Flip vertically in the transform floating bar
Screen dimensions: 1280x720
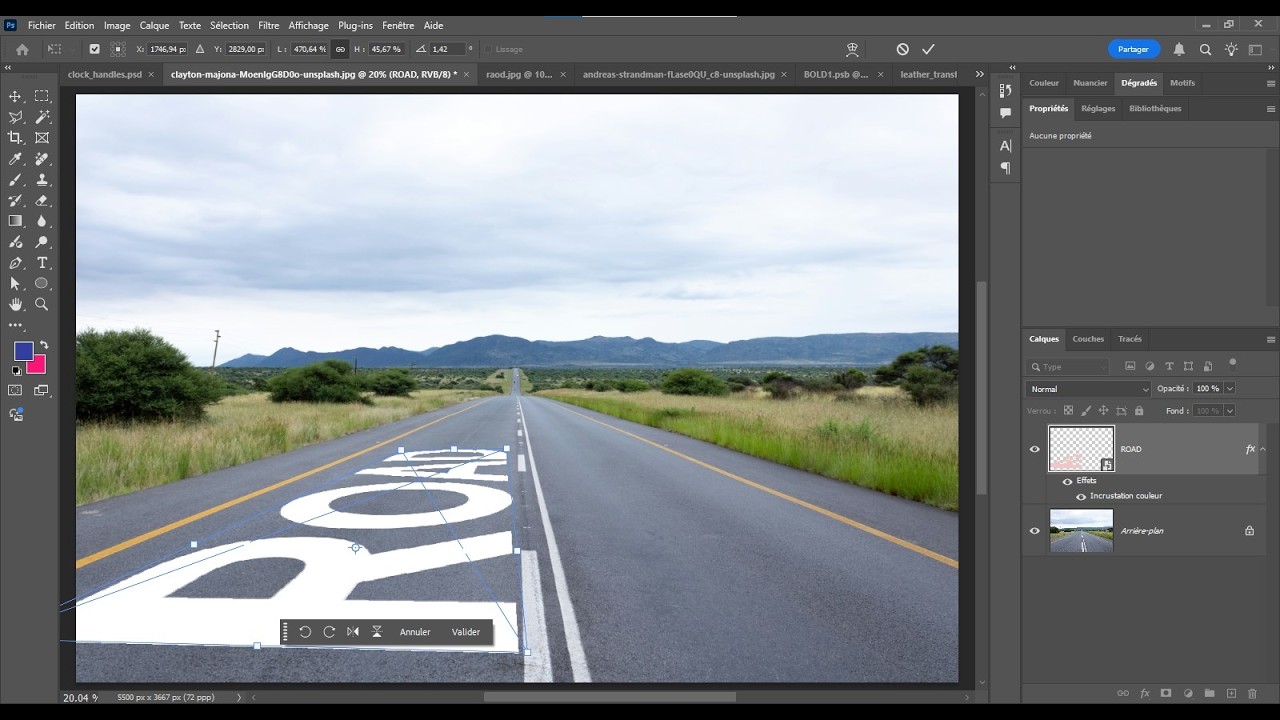(377, 632)
